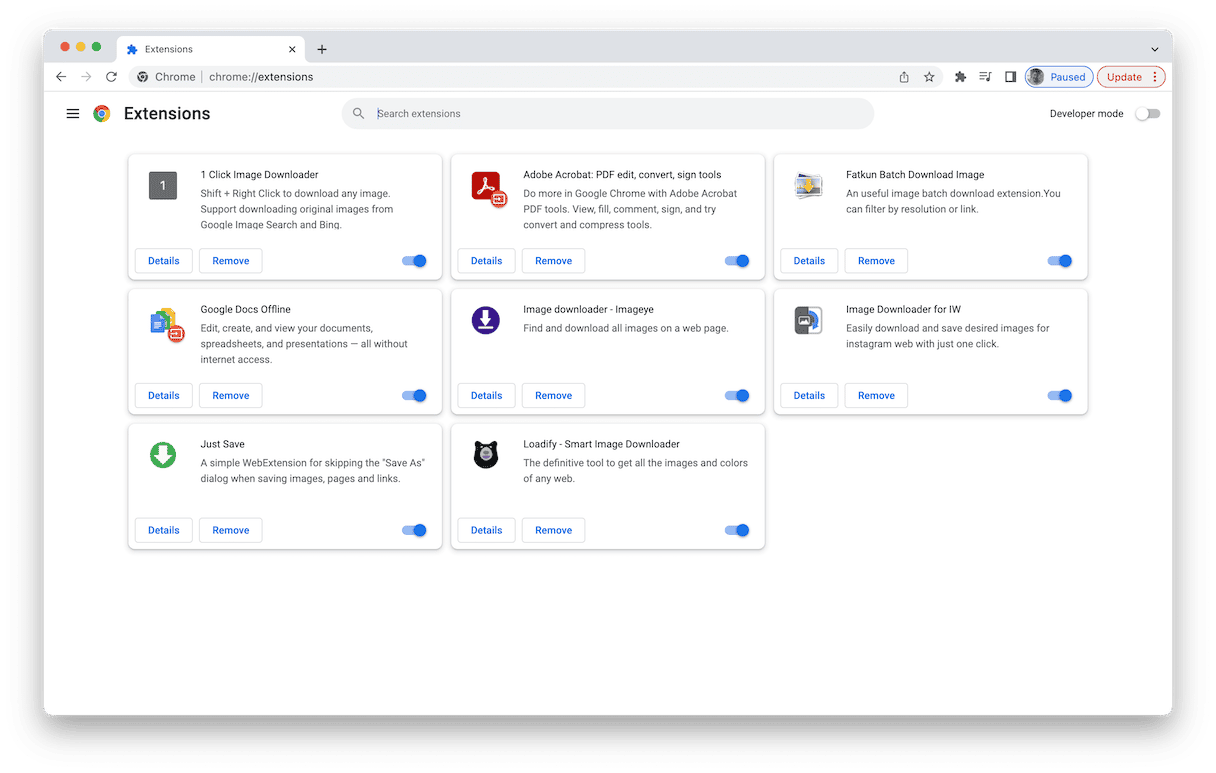View Details of Image Downloader for IW
Viewport: 1216px width, 773px height.
(810, 396)
